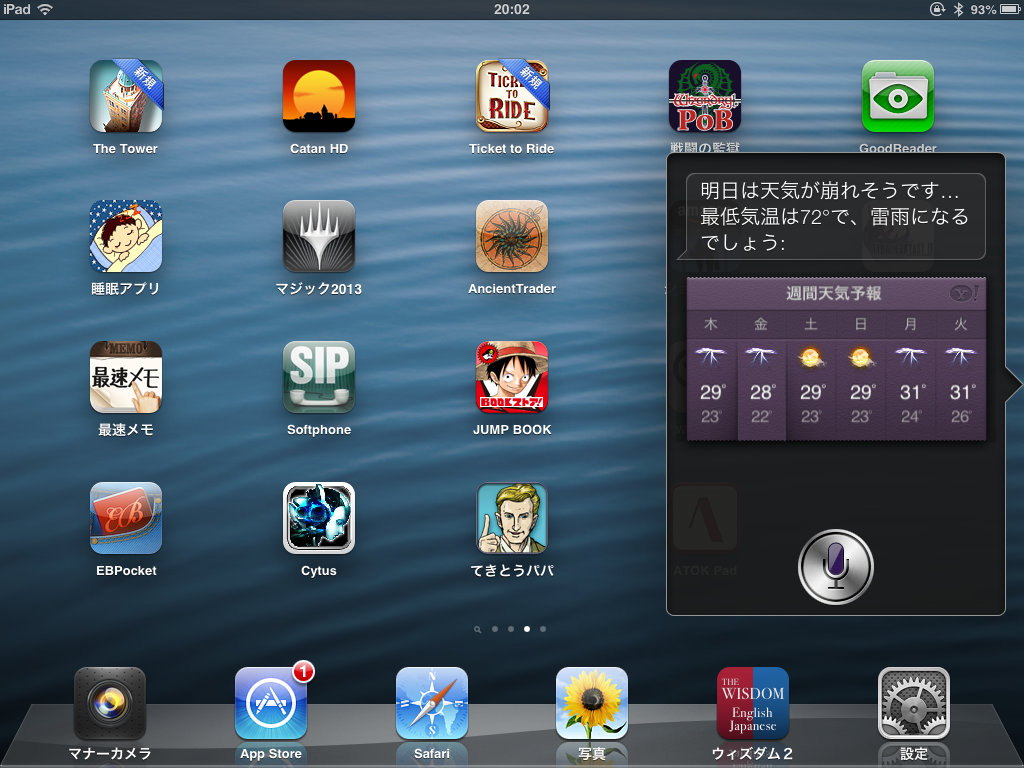The width and height of the screenshot is (1024, 768).
Task: Tap Spotlight search magnifier in page dots
Action: click(x=478, y=630)
